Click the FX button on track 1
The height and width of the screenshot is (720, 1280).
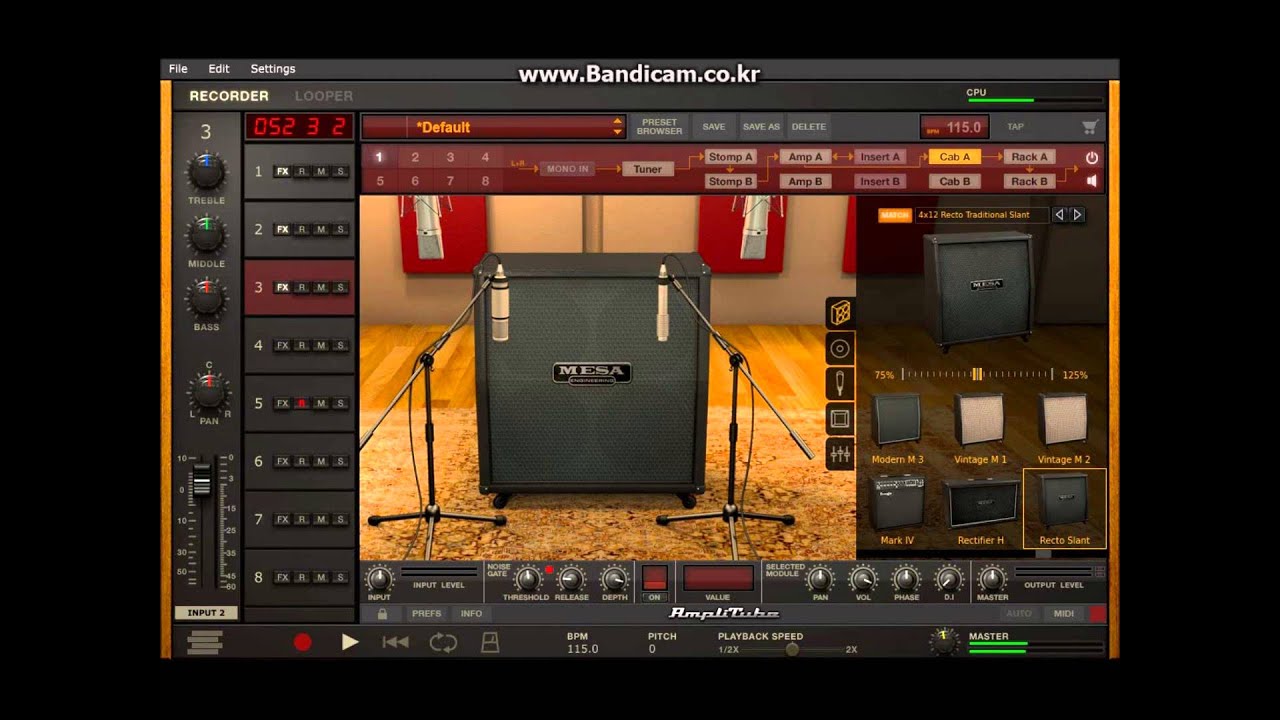coord(282,172)
